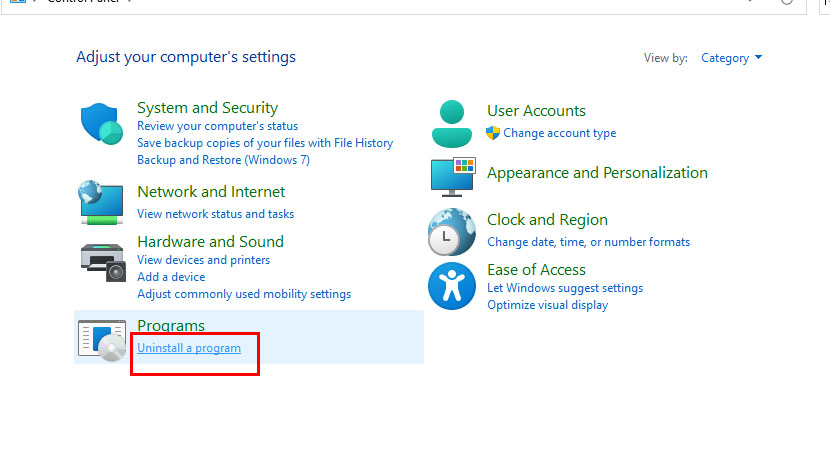This screenshot has width=830, height=452.
Task: Select View devices and printers
Action: 204,260
